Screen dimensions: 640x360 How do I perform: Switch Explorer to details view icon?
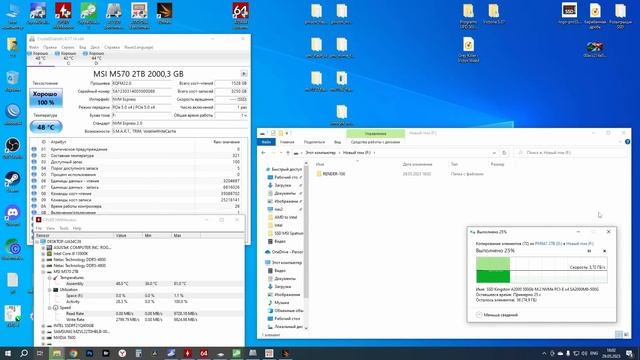coord(619,335)
